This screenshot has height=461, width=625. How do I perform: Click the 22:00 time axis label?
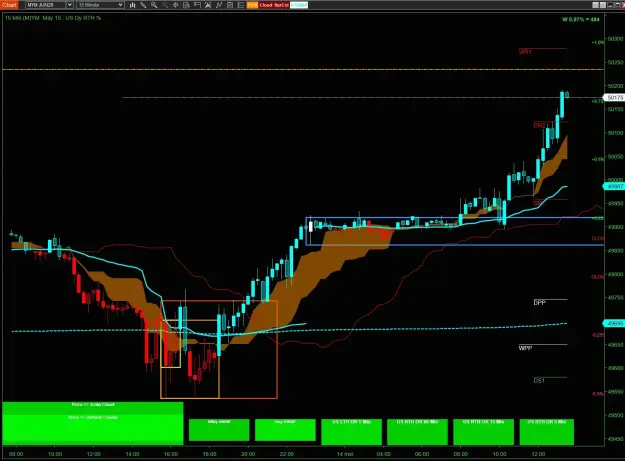287,454
